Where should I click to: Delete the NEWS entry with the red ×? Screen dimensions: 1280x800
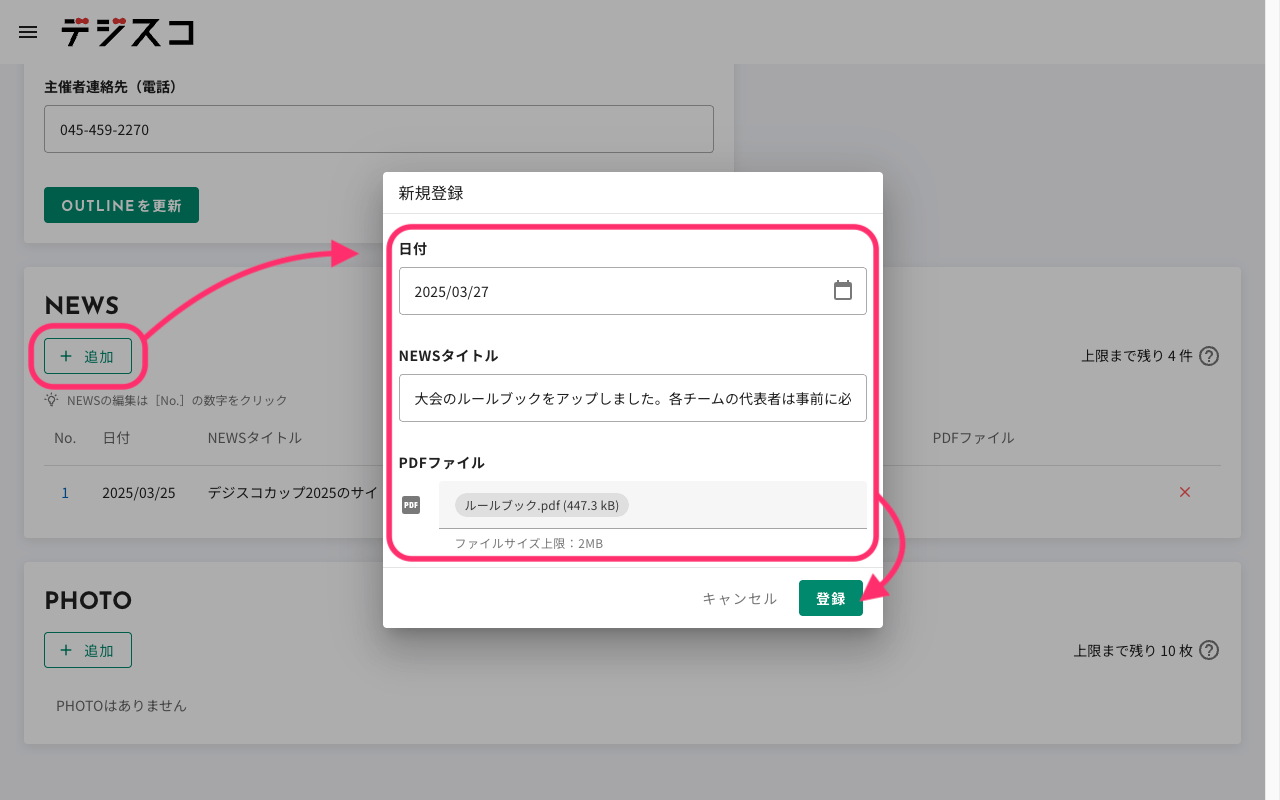1185,492
